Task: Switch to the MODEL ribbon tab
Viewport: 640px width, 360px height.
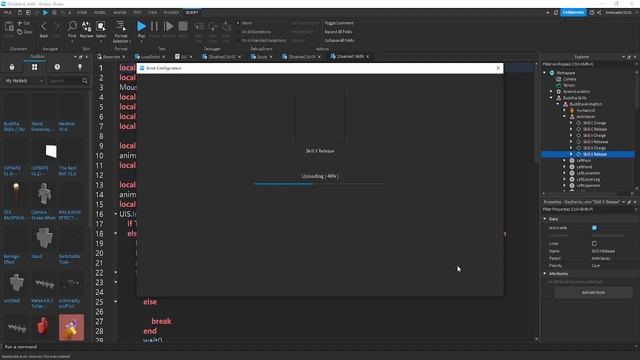Action: pos(100,13)
